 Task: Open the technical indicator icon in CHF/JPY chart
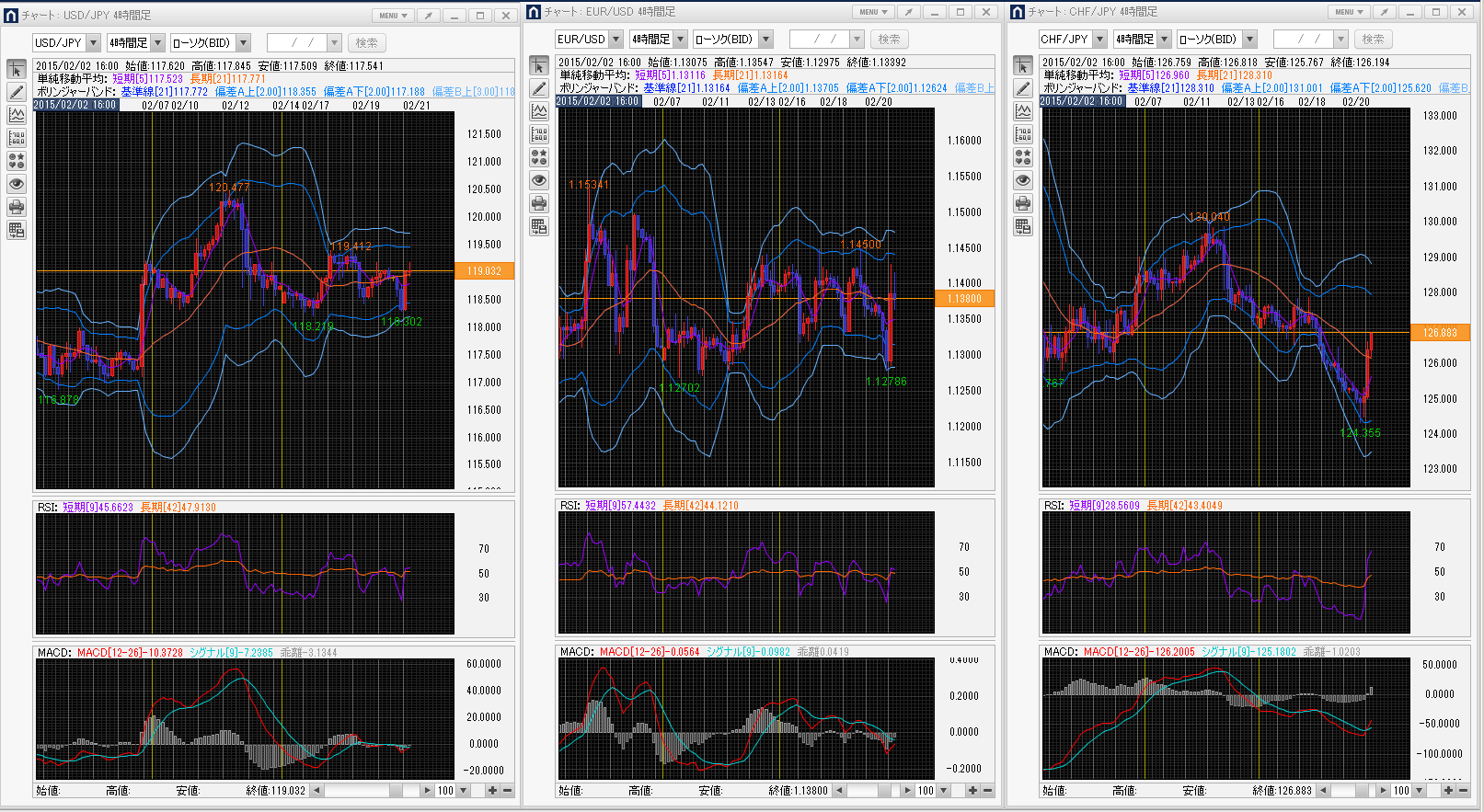(x=1023, y=111)
